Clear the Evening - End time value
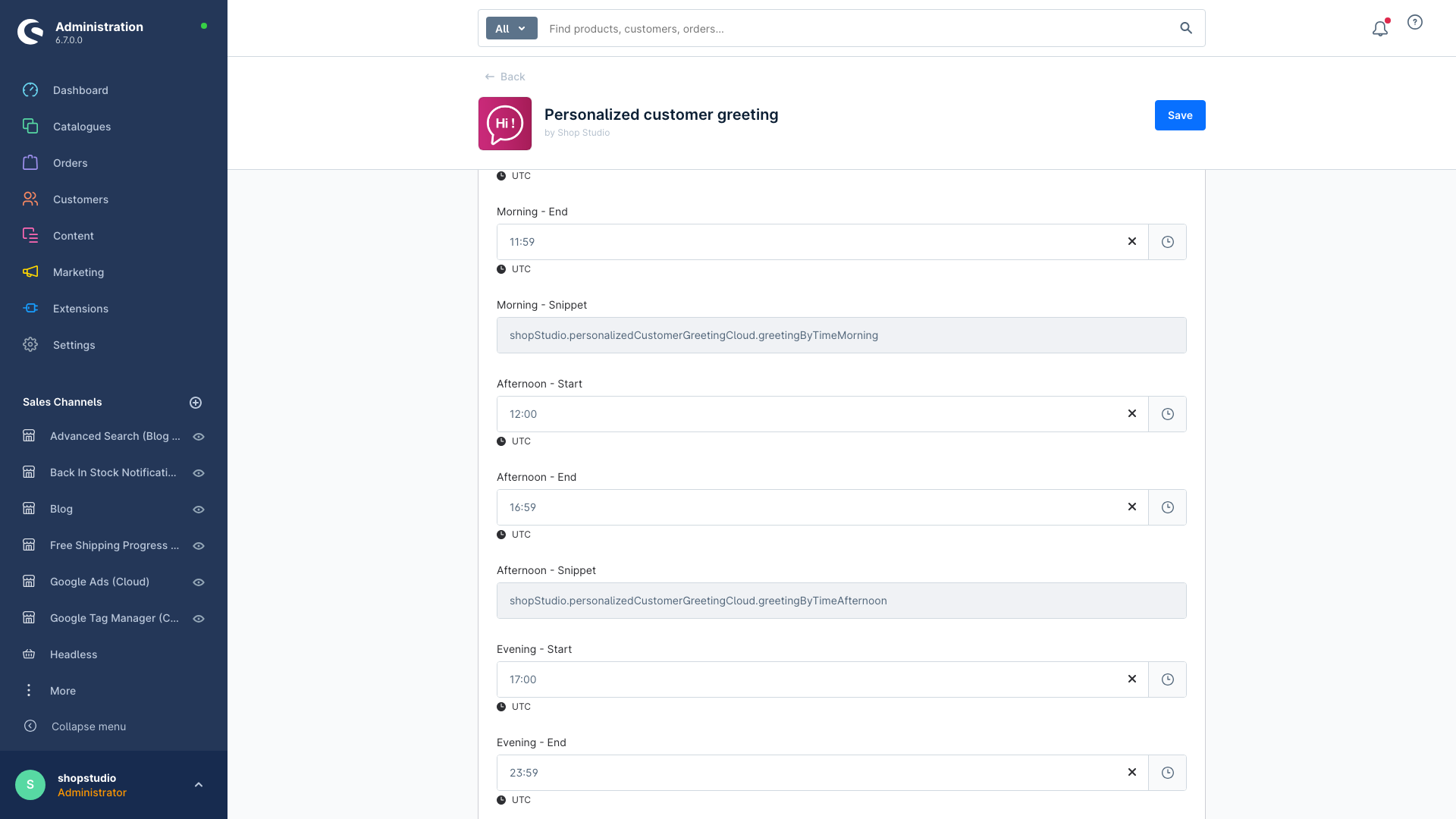 (x=1132, y=772)
